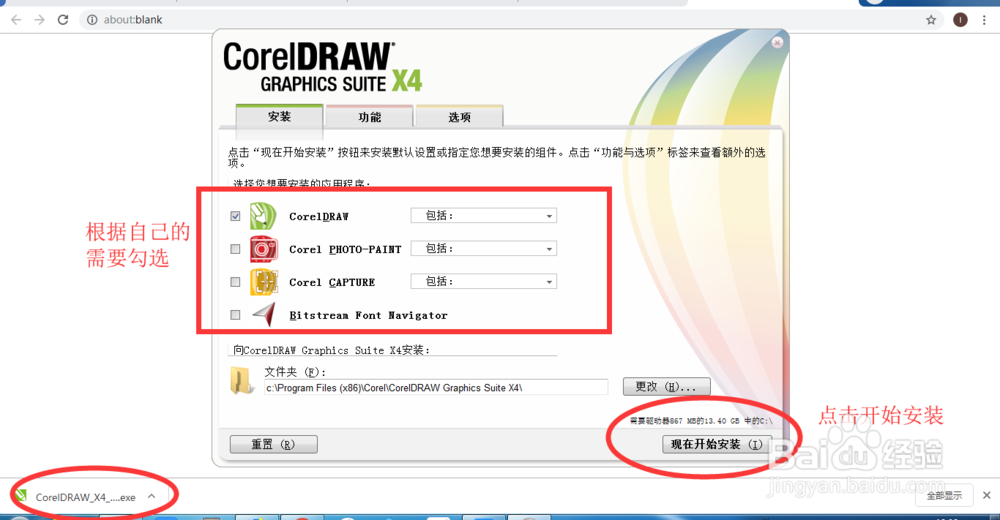The height and width of the screenshot is (520, 1000).
Task: Switch to the 功能 tab
Action: tap(369, 117)
